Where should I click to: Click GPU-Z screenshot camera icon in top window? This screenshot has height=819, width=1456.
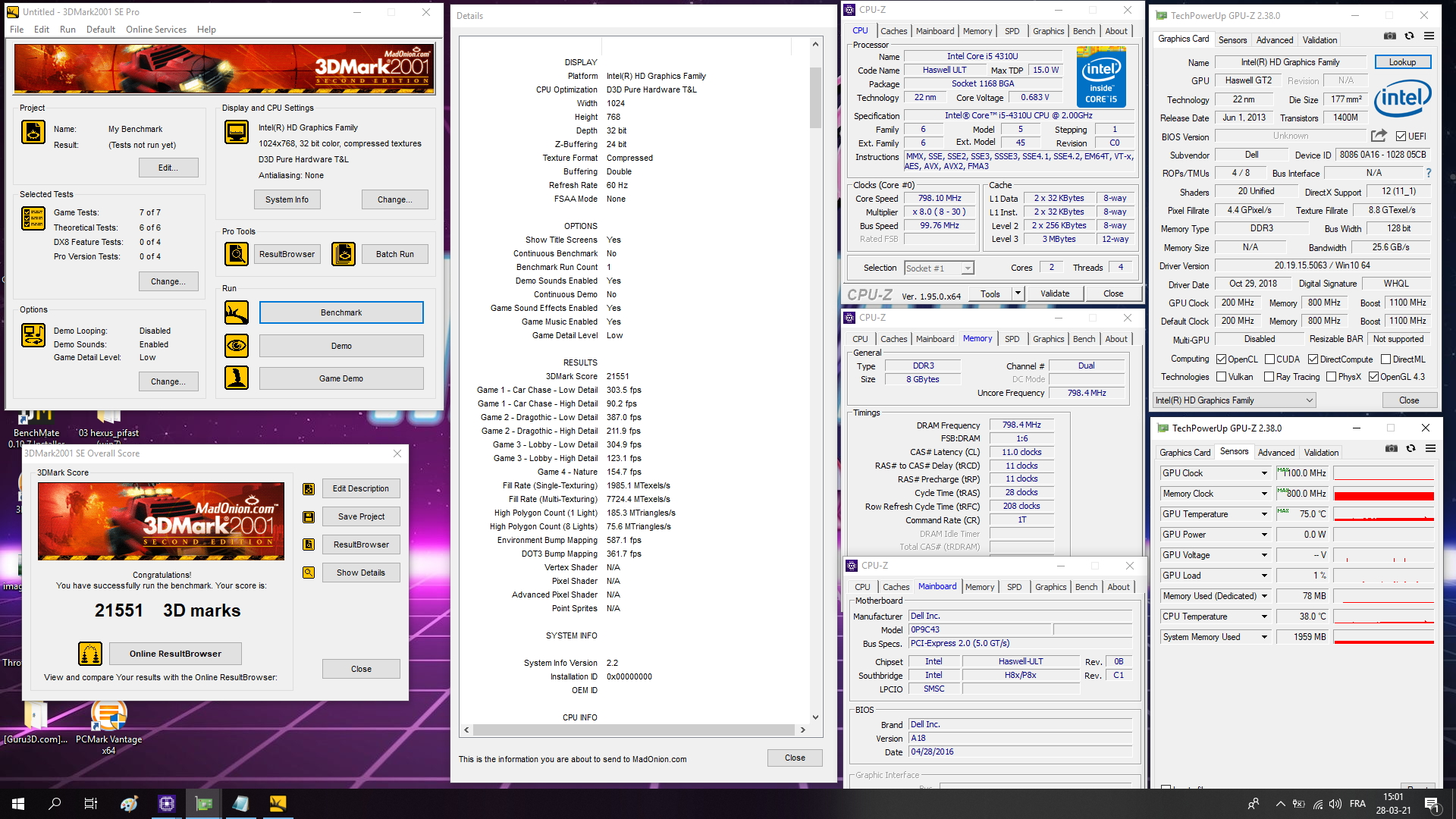1390,36
